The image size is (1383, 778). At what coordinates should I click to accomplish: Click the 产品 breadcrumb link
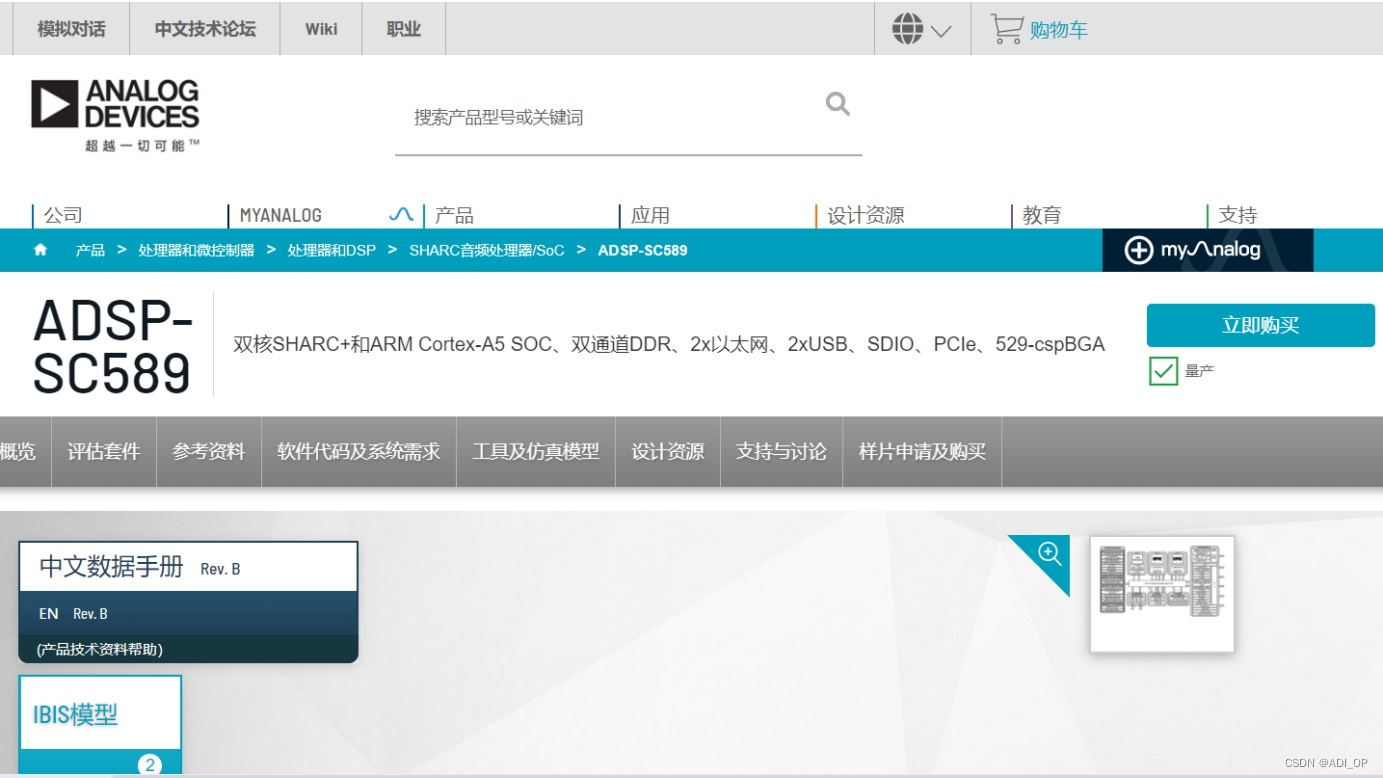(x=90, y=250)
